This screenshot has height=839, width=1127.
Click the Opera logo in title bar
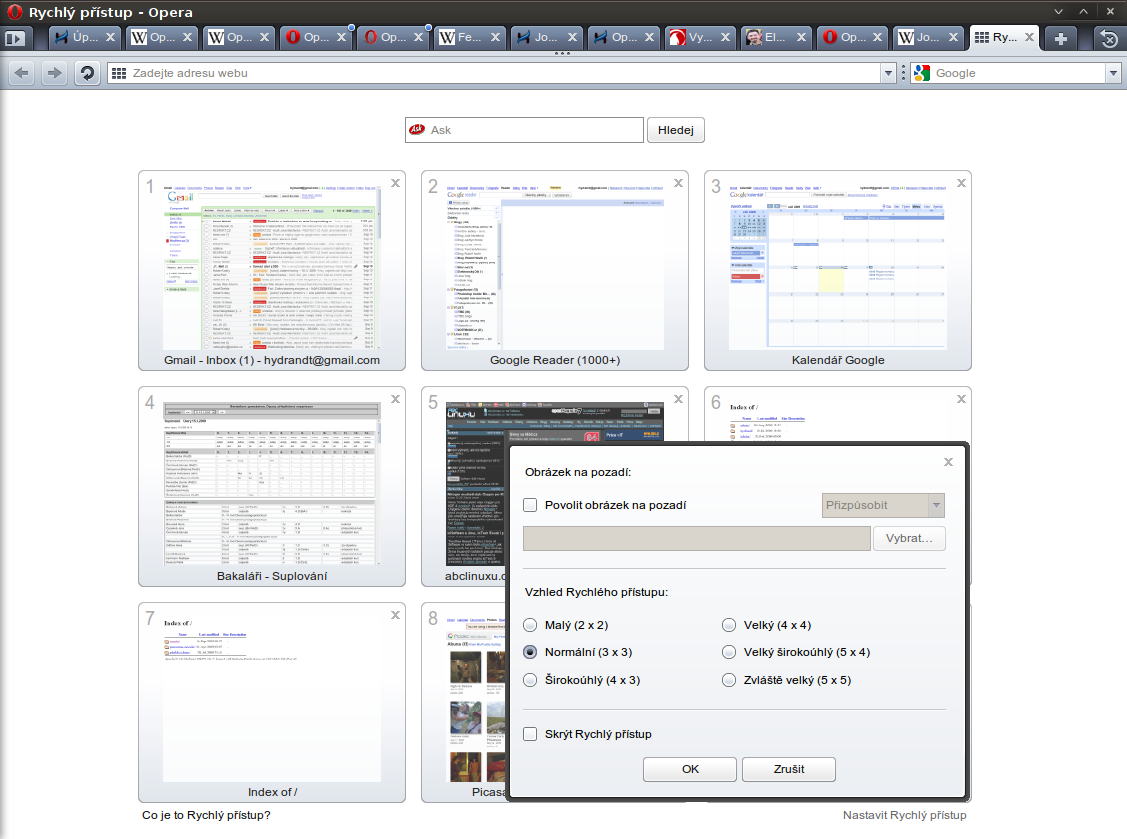14,12
